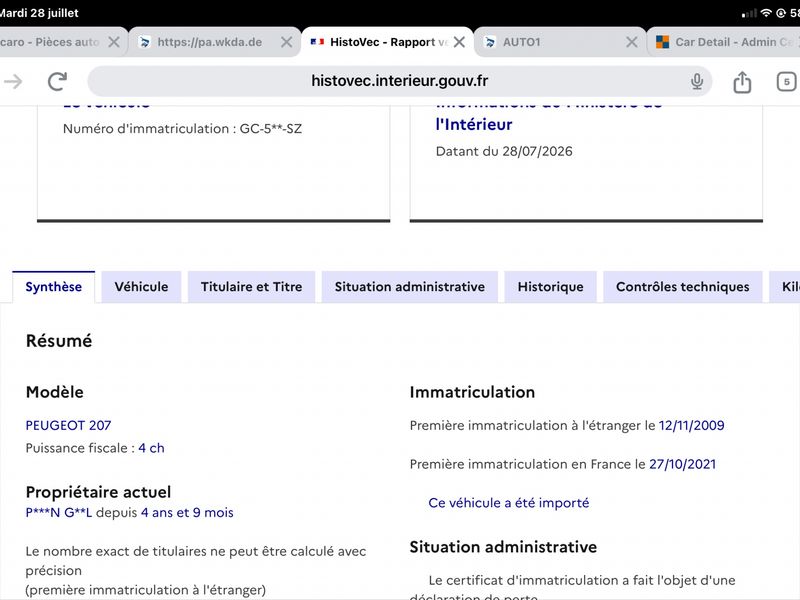This screenshot has height=600, width=800.
Task: Click the date 12/11/2009
Action: point(691,426)
